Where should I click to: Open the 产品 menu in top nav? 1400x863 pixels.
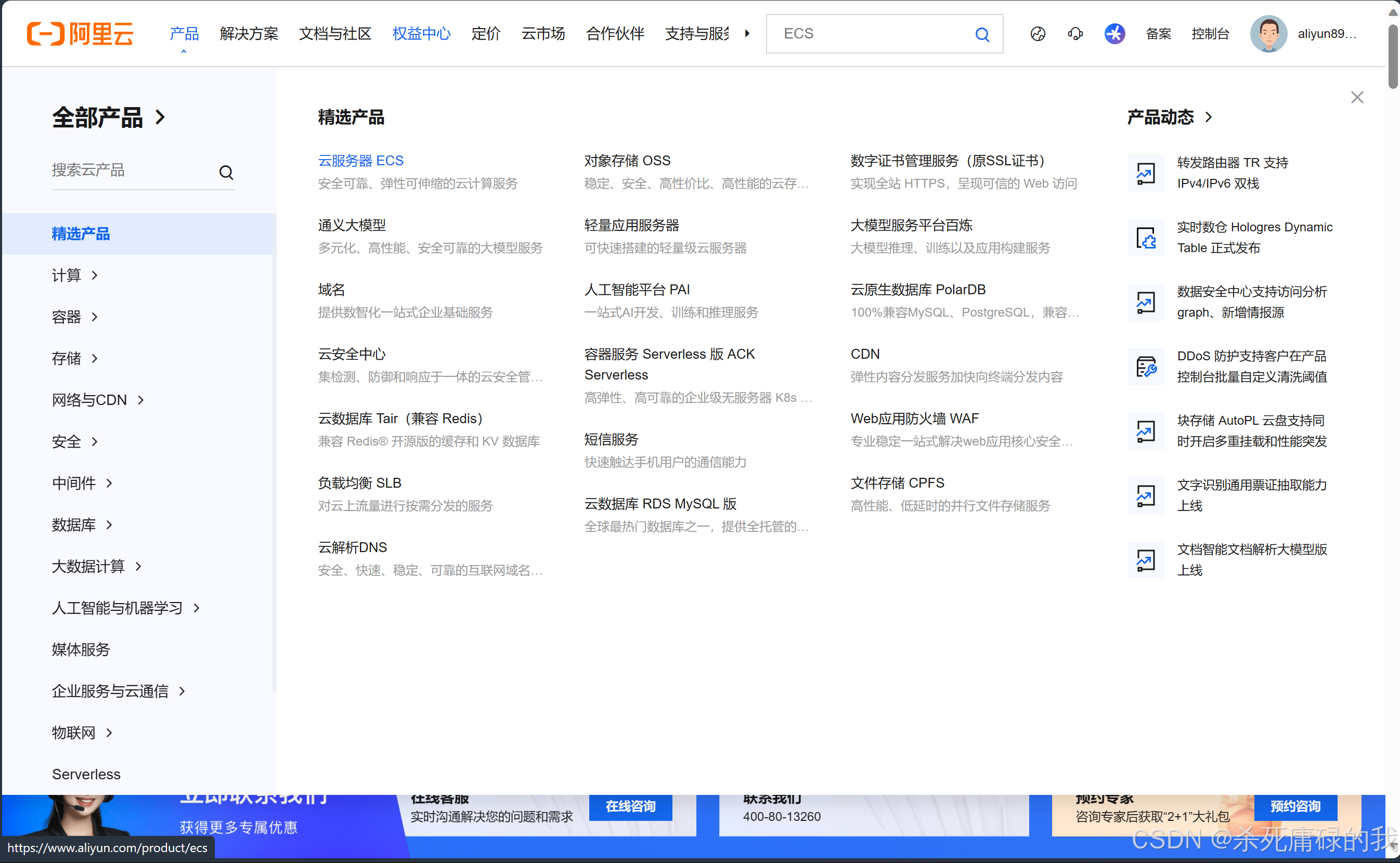(185, 34)
